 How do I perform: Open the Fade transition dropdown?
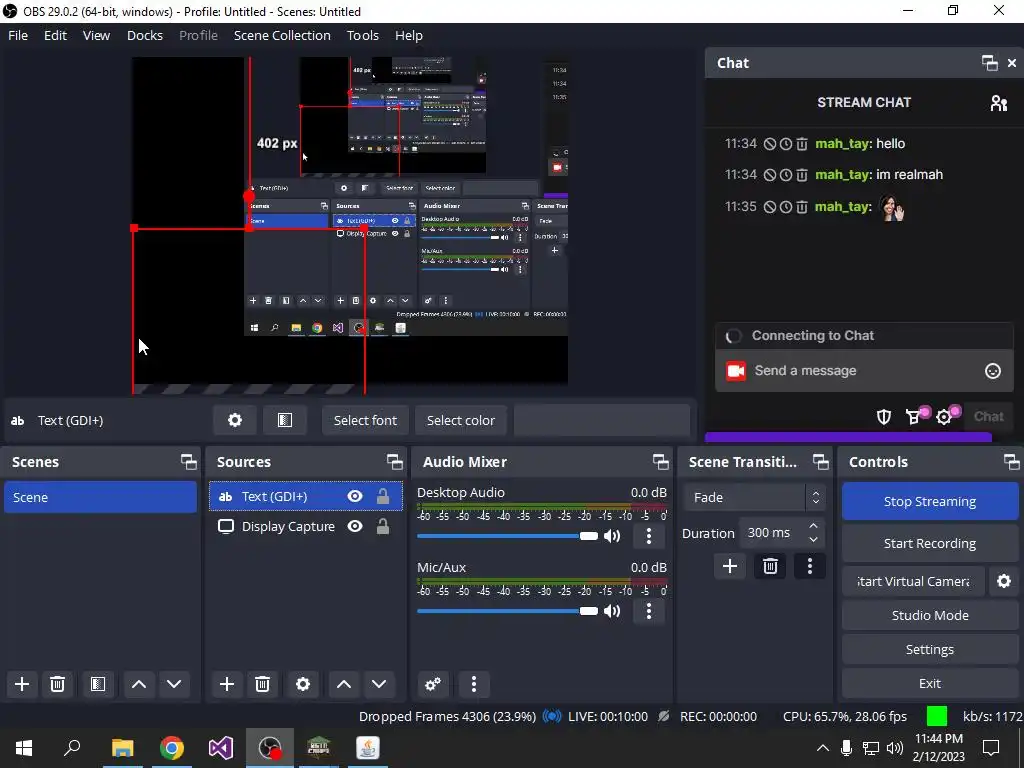click(754, 498)
